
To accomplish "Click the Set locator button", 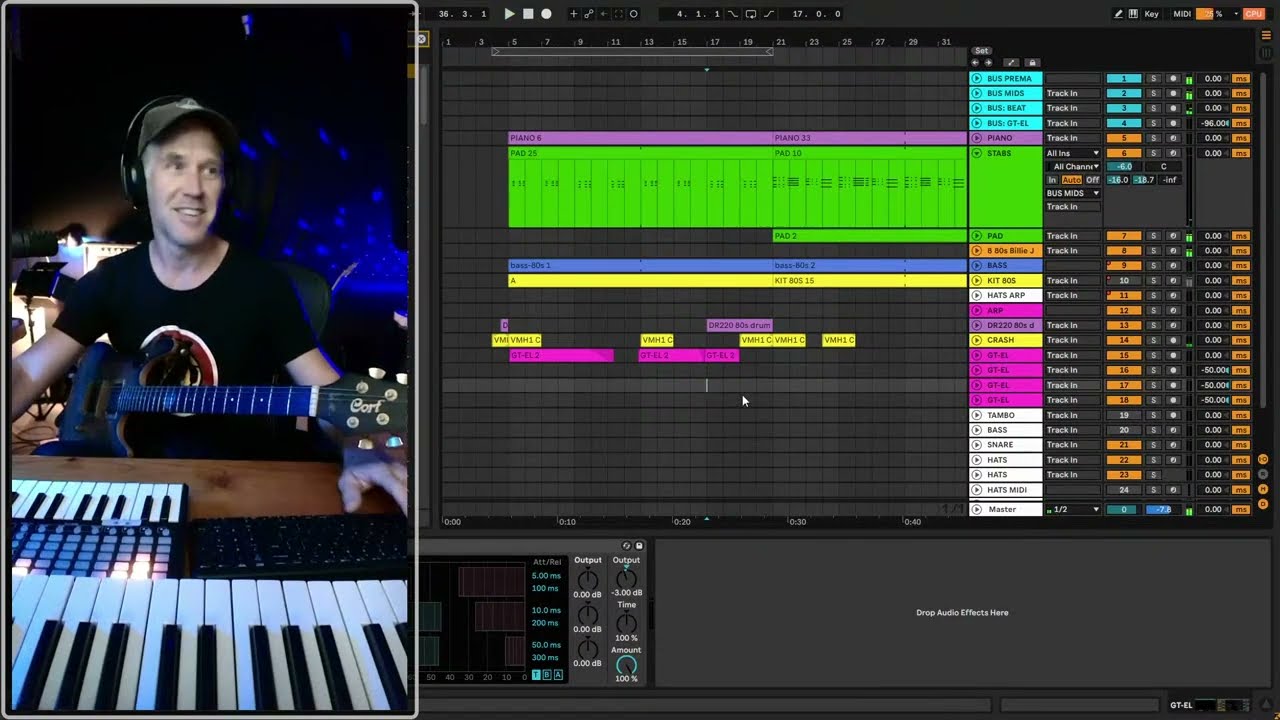I will (982, 51).
